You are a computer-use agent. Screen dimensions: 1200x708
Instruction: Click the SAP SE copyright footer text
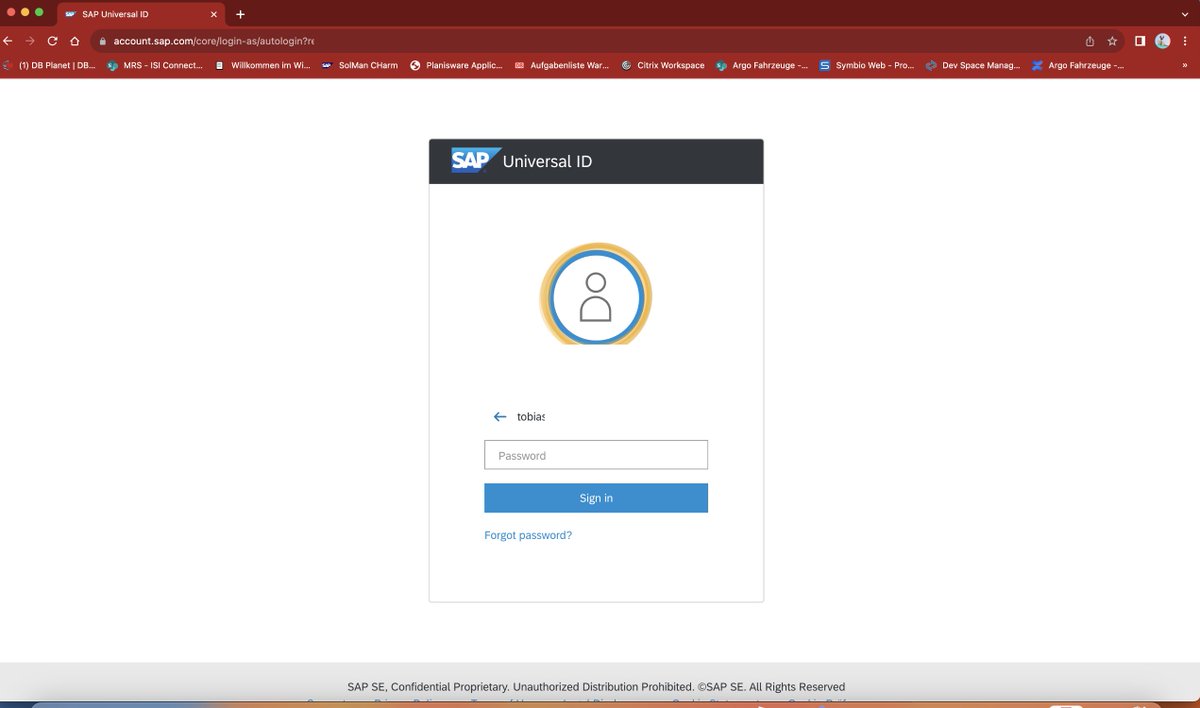596,687
